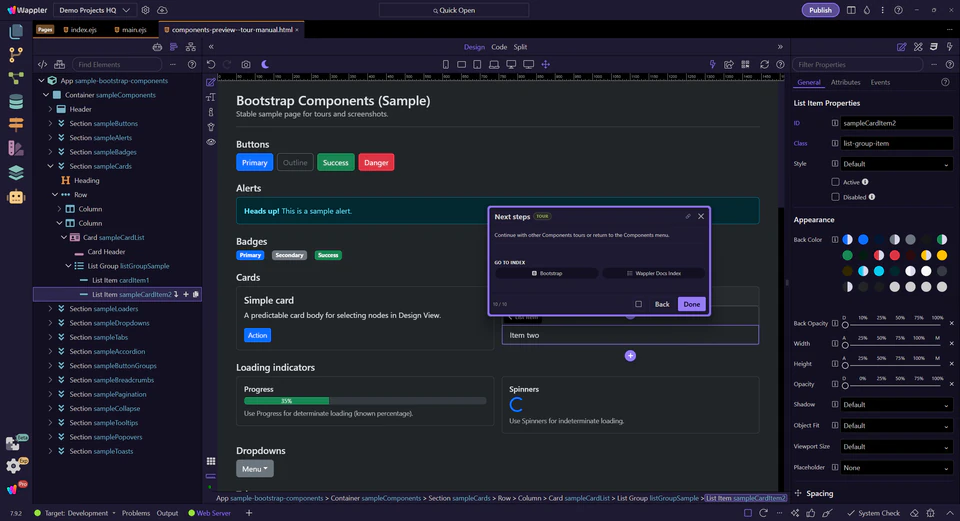Expand Section sampleLoaders tree node
The image size is (960, 521).
coord(50,309)
